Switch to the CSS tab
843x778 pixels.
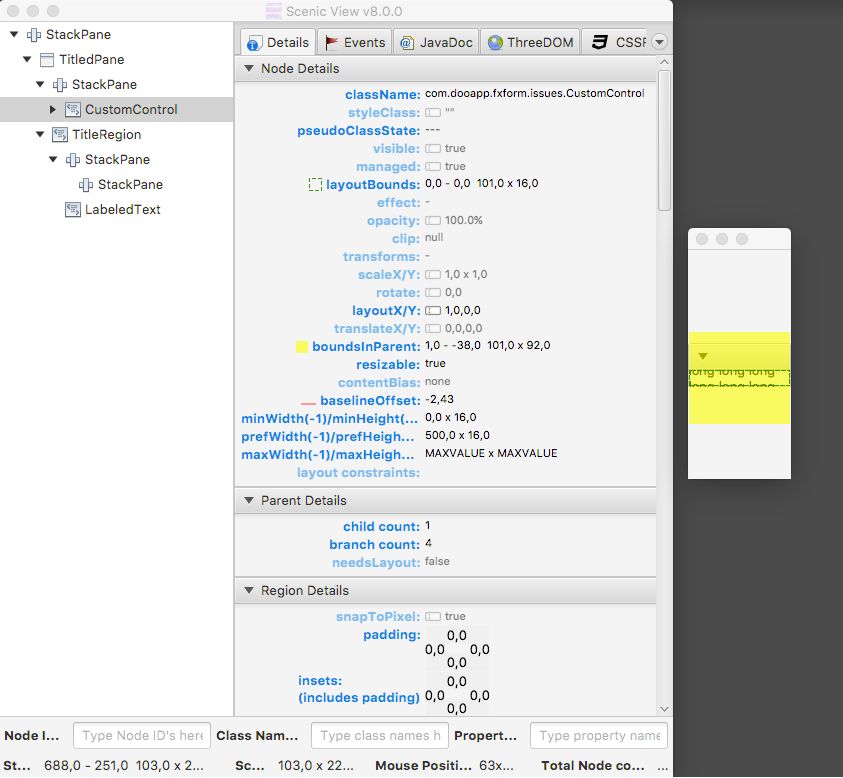click(616, 42)
